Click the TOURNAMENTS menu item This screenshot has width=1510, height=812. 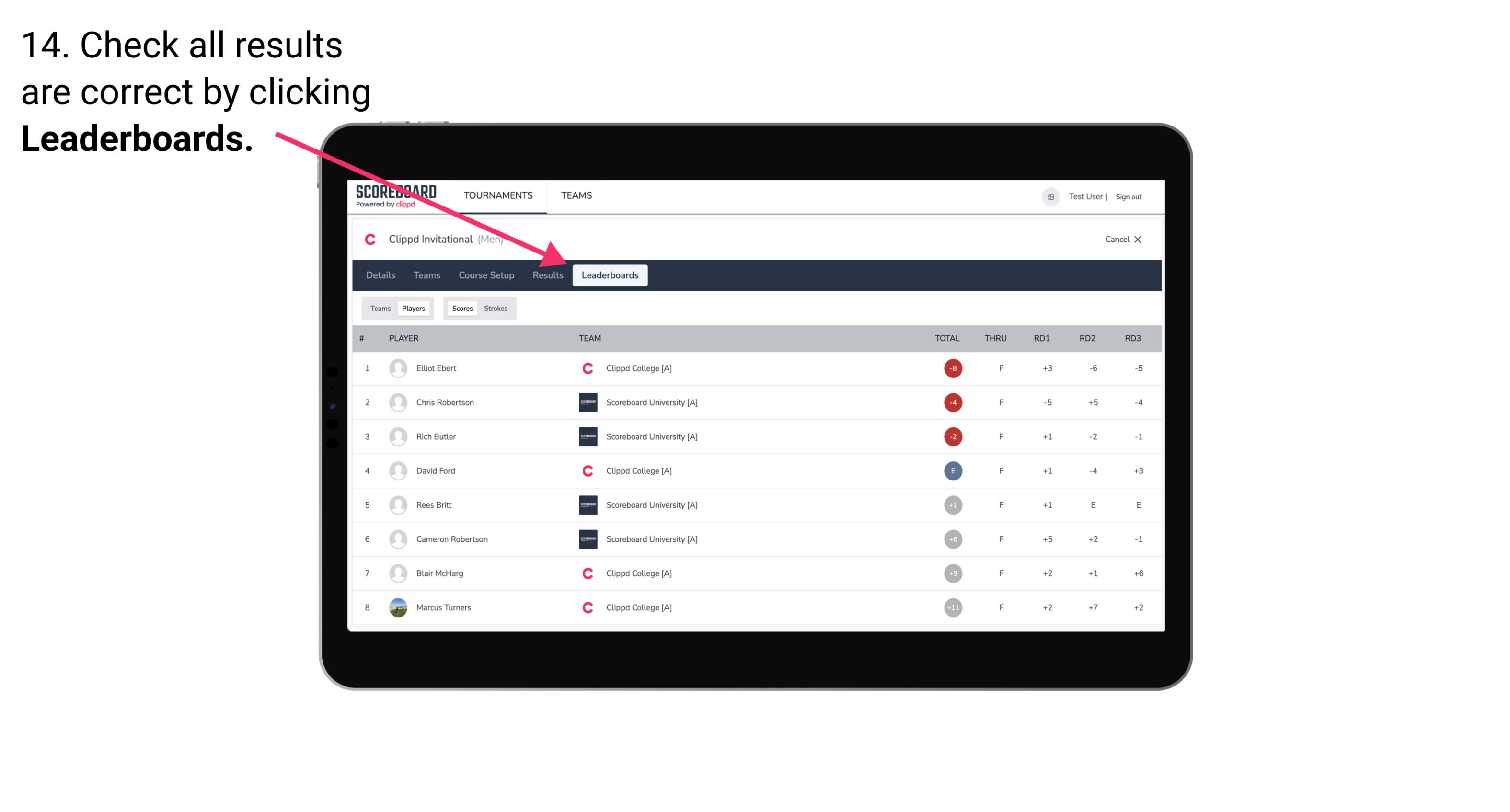pyautogui.click(x=498, y=197)
